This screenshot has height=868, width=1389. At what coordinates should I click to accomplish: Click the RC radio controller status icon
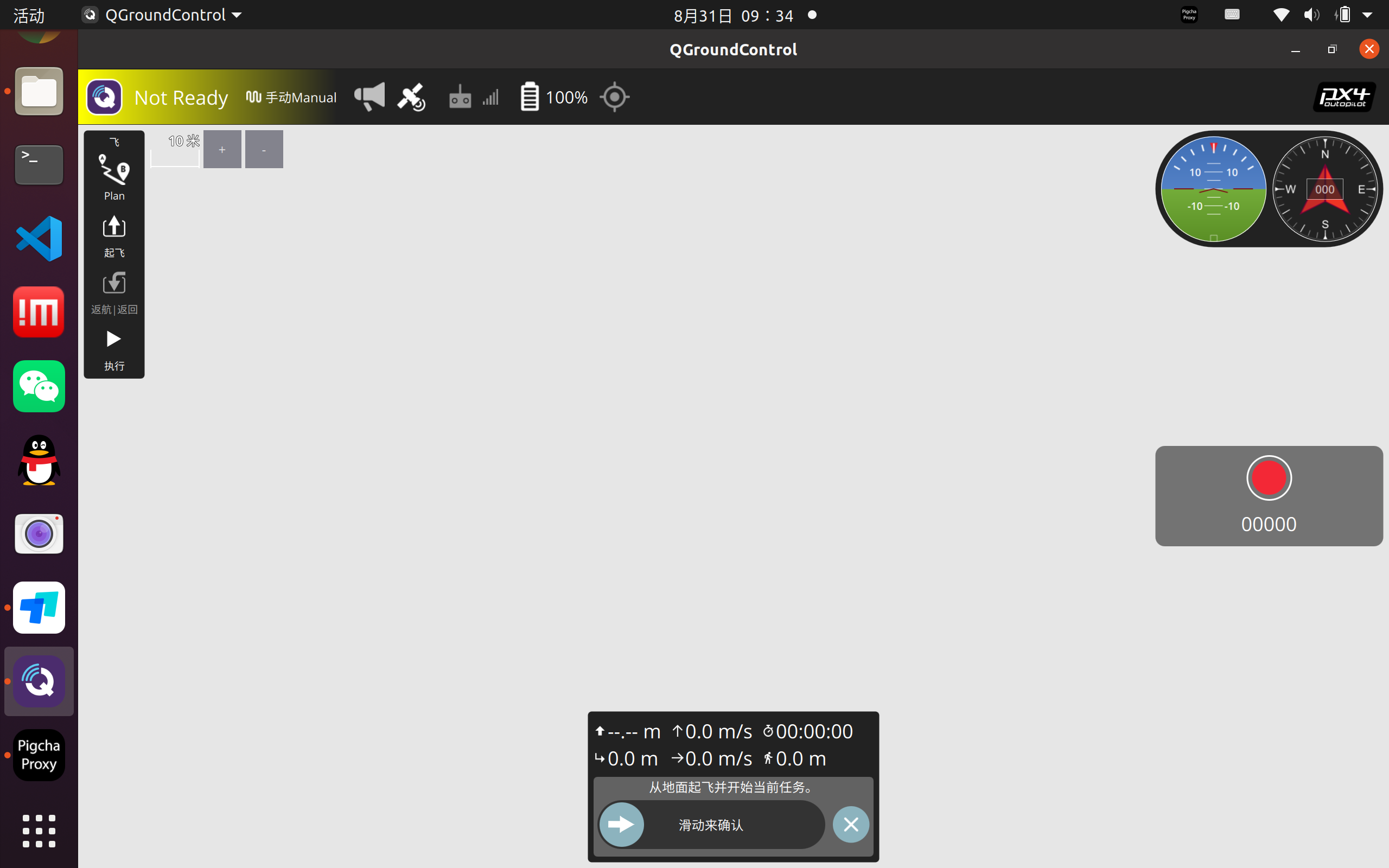[460, 97]
